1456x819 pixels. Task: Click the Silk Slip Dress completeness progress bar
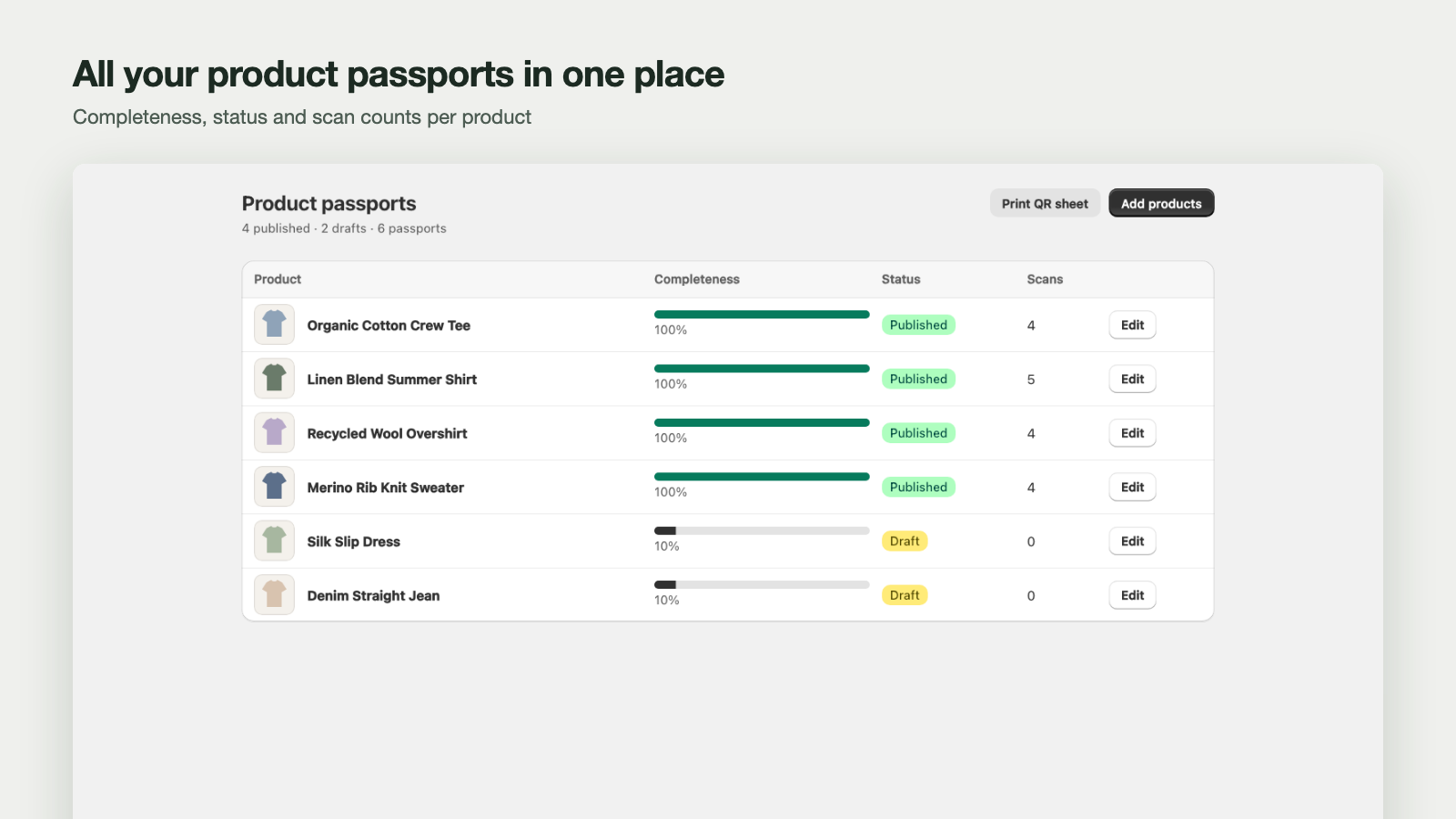coord(762,531)
